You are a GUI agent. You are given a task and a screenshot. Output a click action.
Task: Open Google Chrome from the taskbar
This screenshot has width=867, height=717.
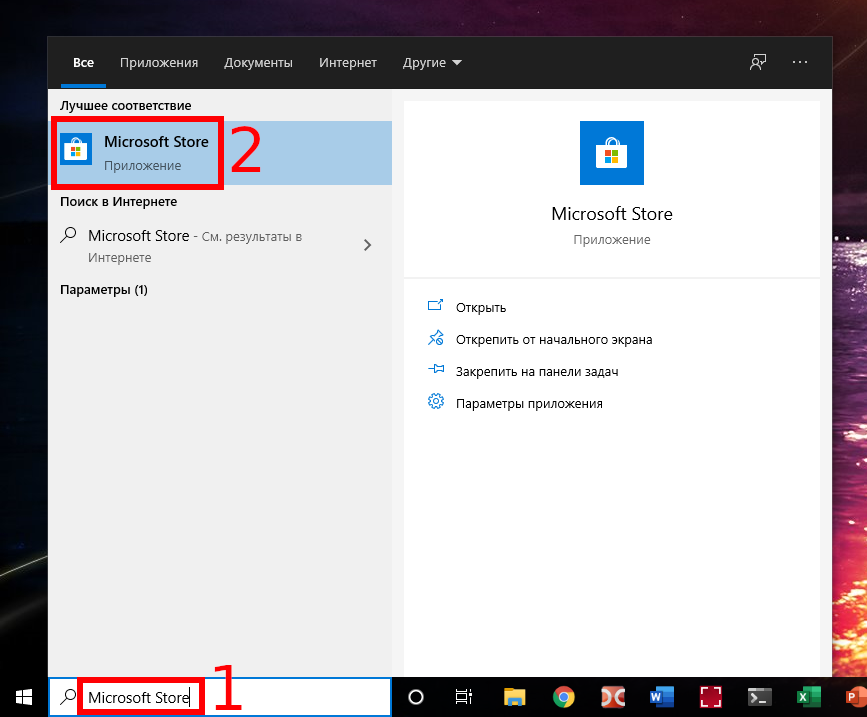(x=563, y=697)
